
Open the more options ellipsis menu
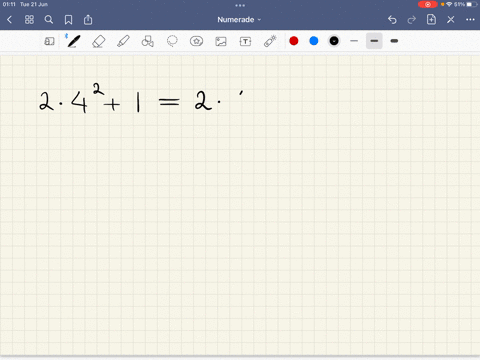point(470,20)
